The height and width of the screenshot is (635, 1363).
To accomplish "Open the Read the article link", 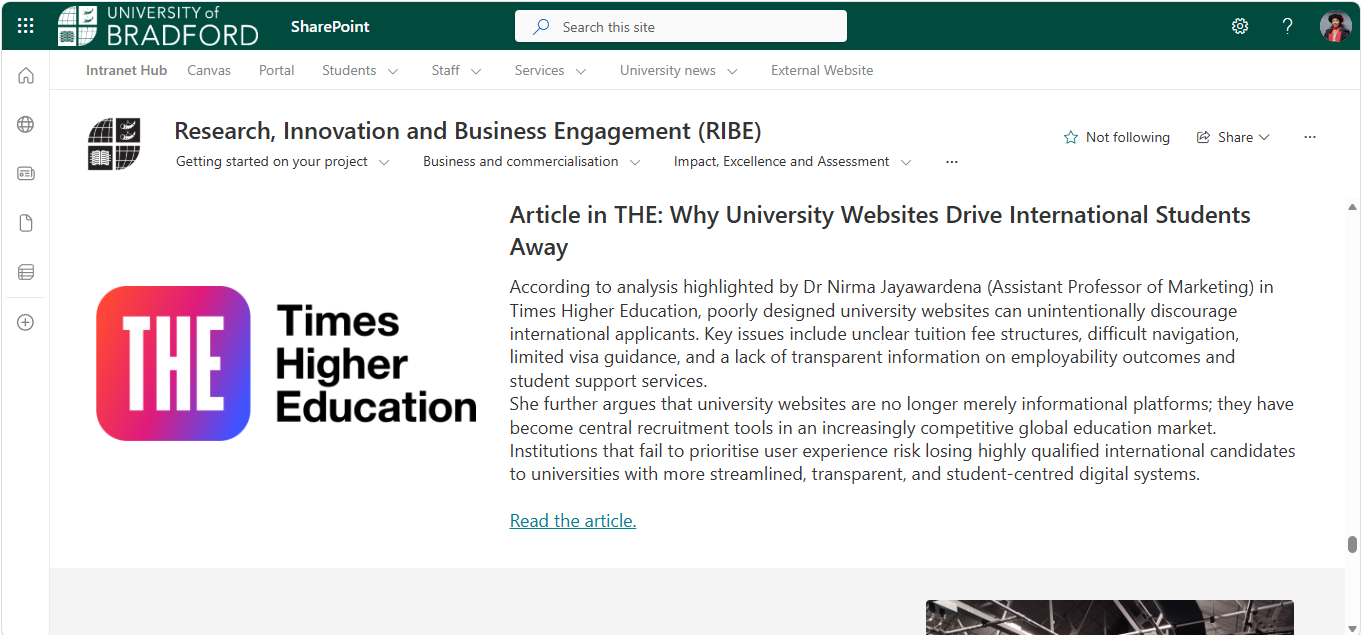I will click(573, 520).
